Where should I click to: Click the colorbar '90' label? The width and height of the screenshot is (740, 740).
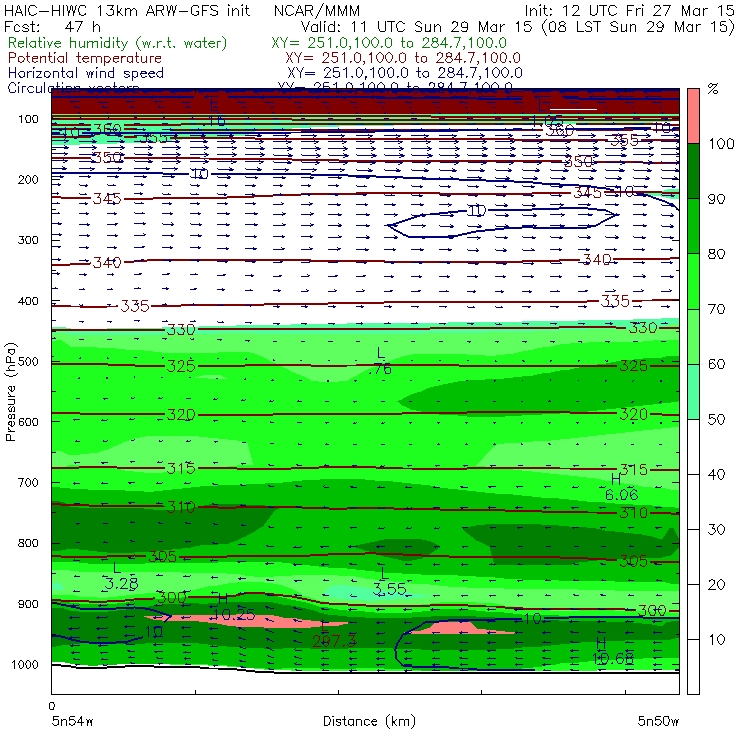pos(716,199)
